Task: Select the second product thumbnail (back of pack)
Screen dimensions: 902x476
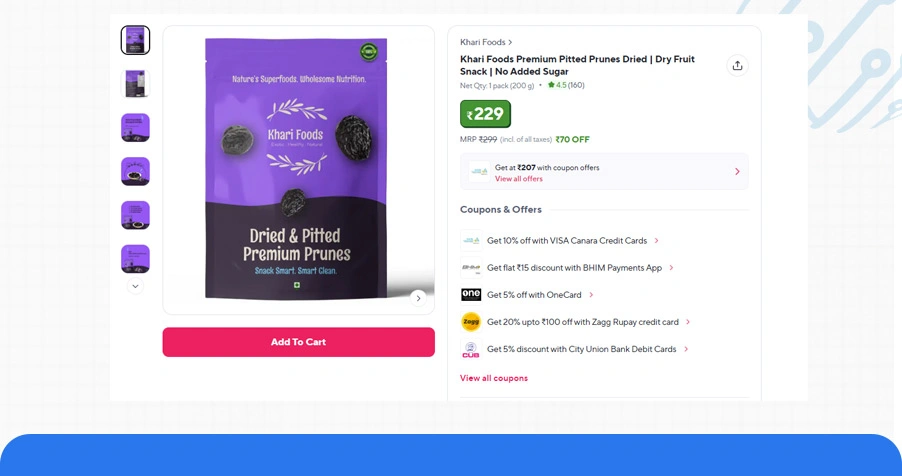Action: click(135, 84)
